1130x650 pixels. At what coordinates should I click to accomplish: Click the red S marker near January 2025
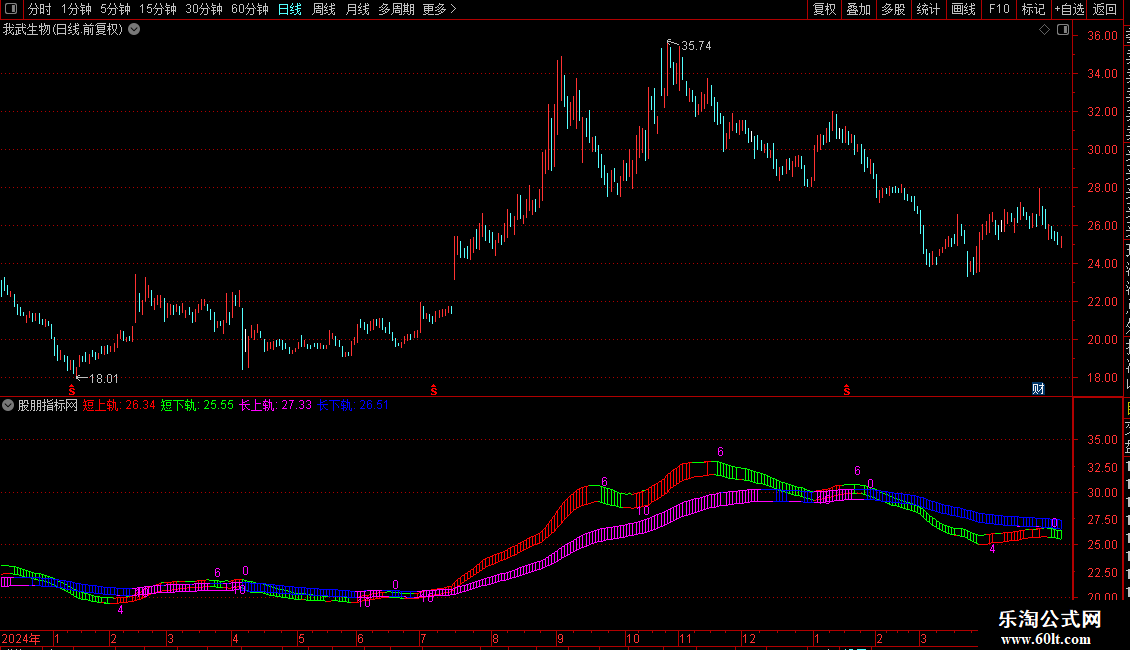(x=847, y=390)
